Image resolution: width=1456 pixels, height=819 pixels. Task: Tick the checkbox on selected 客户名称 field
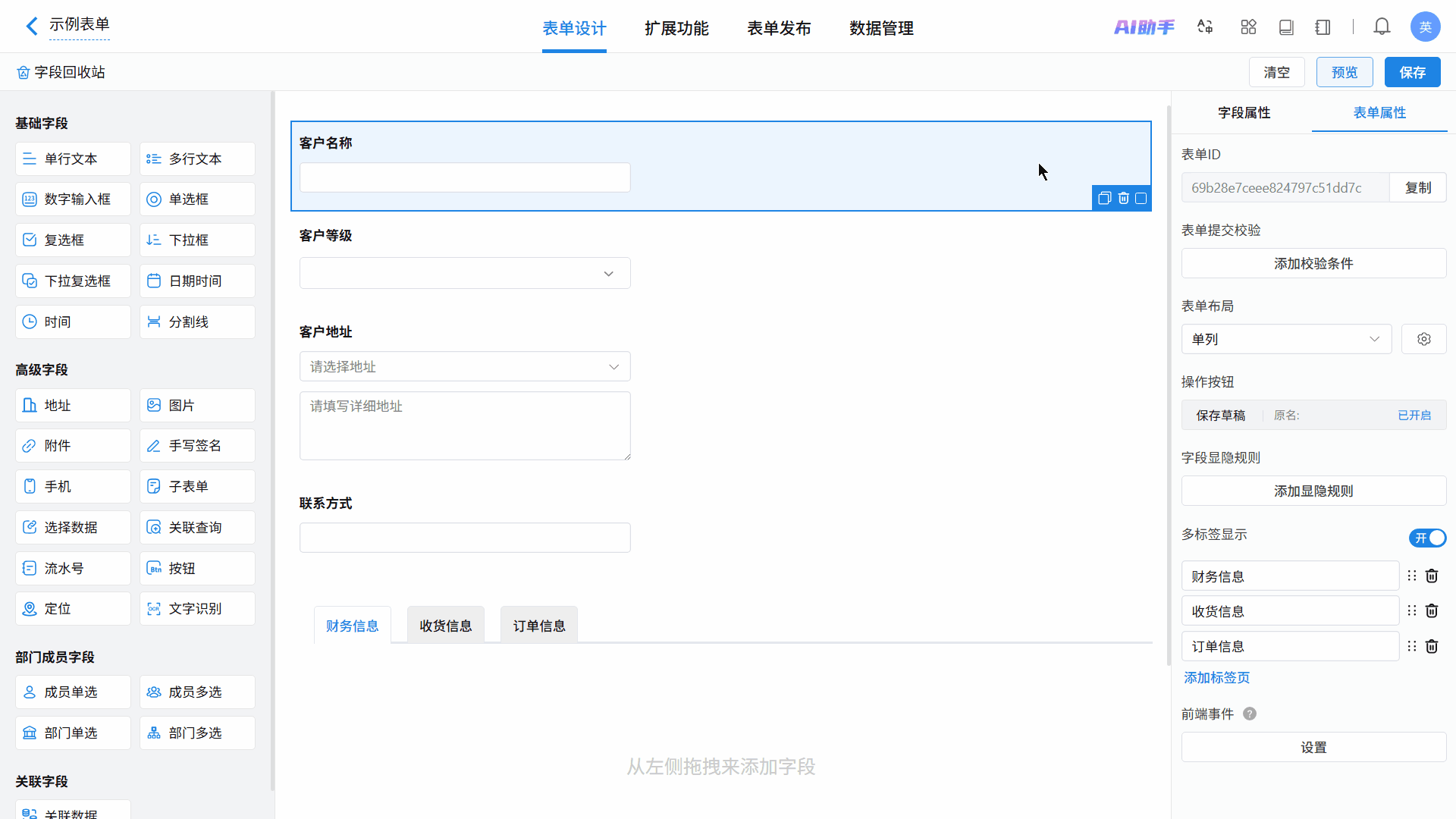coord(1141,198)
